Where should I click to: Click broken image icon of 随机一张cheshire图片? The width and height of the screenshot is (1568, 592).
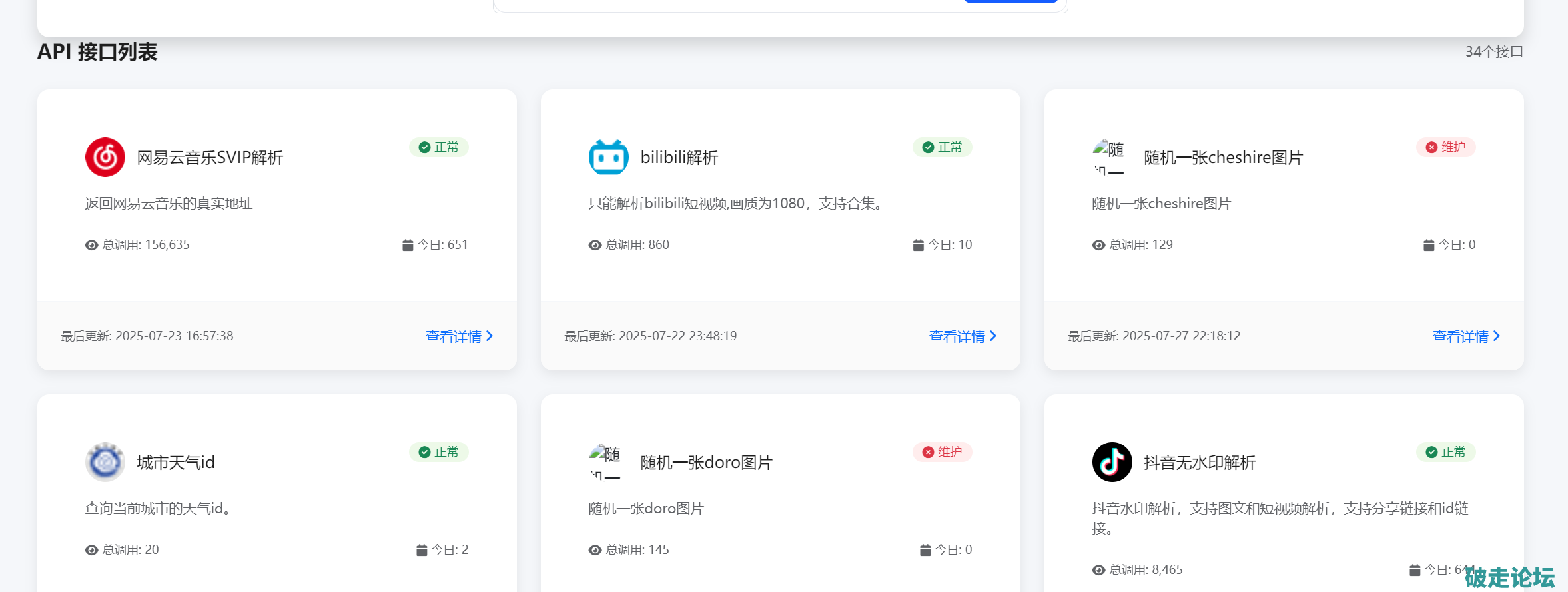pos(1108,157)
